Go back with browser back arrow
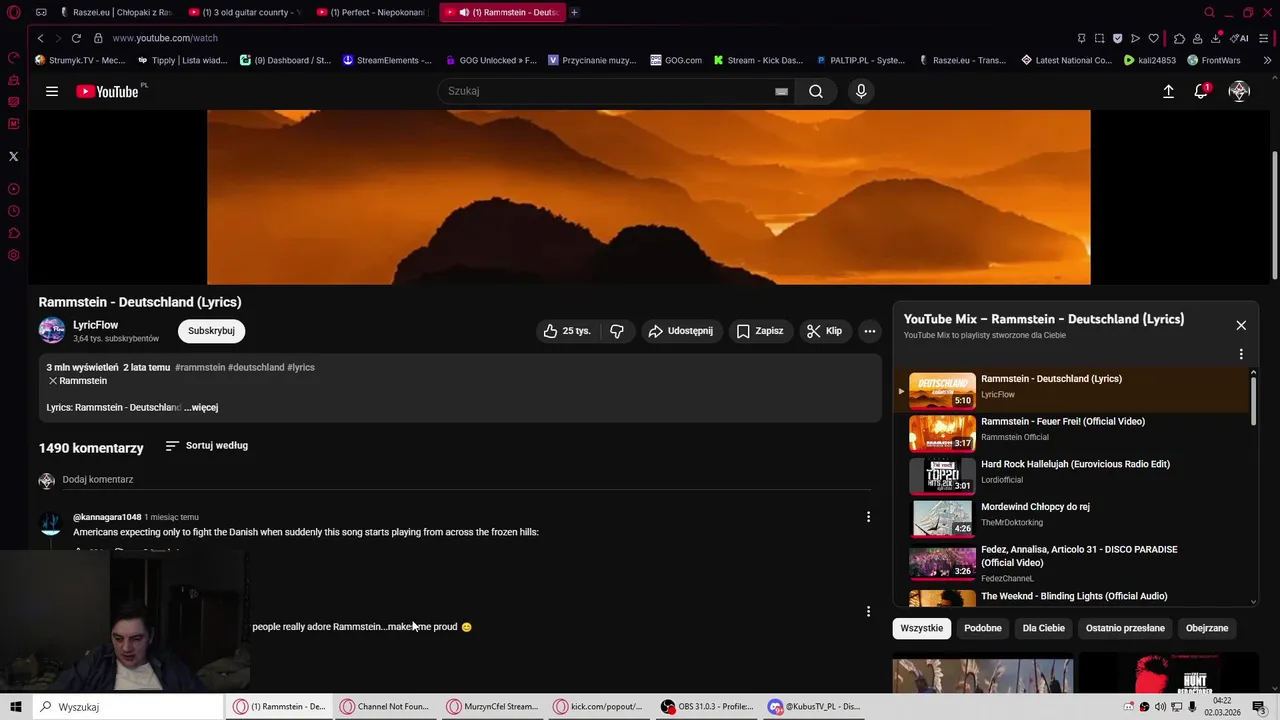Viewport: 1280px width, 720px height. [40, 38]
